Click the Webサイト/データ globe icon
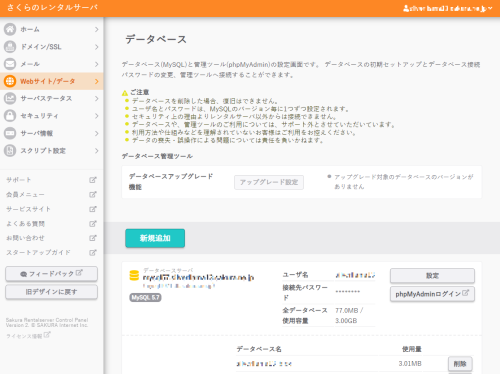The width and height of the screenshot is (500, 374). pos(10,81)
